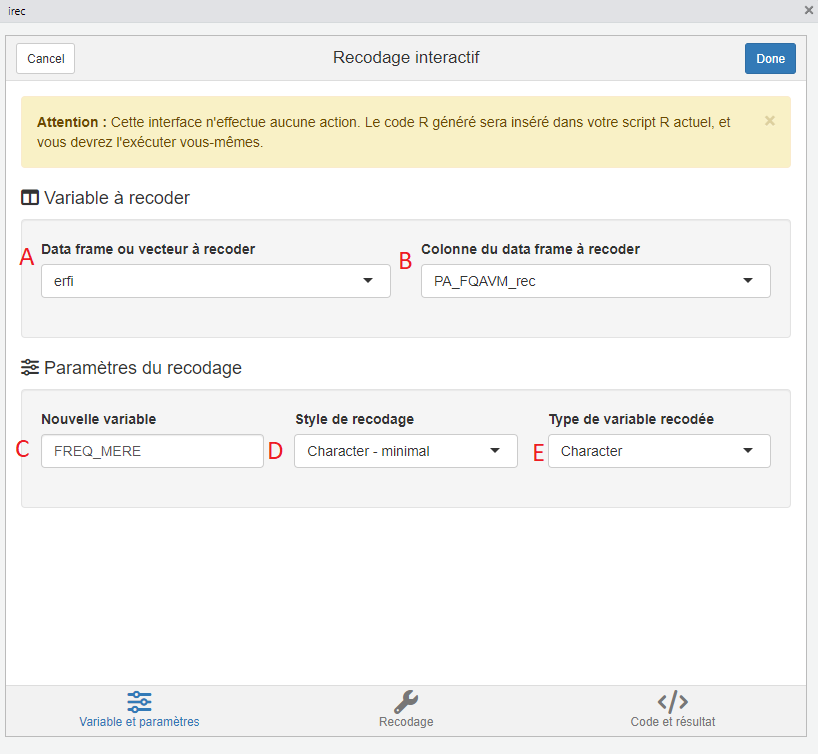Screen dimensions: 818x754
Task: Click the table icon beside Variable à recoder
Action: click(30, 198)
